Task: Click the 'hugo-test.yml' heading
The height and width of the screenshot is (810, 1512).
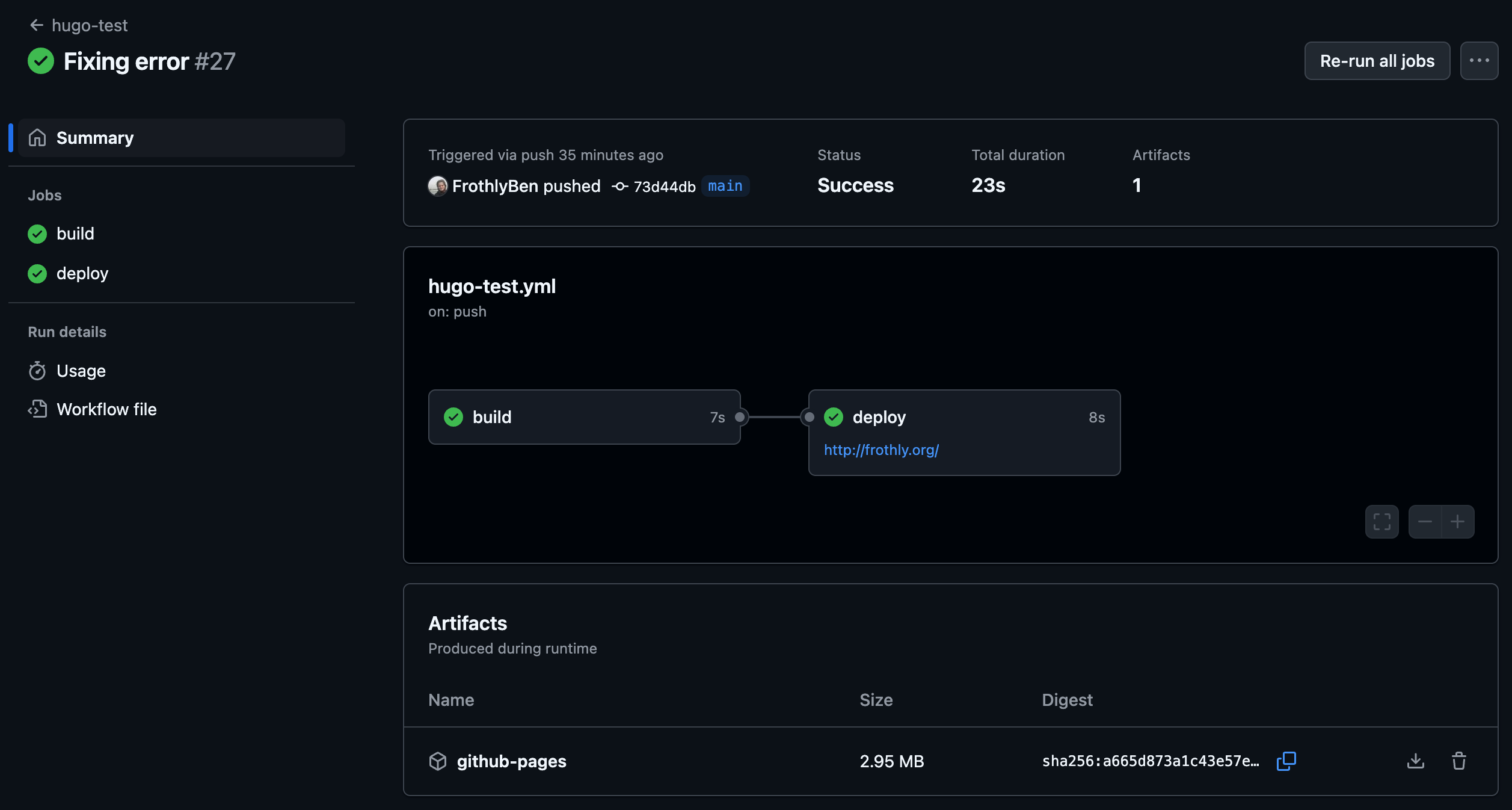Action: click(x=492, y=286)
